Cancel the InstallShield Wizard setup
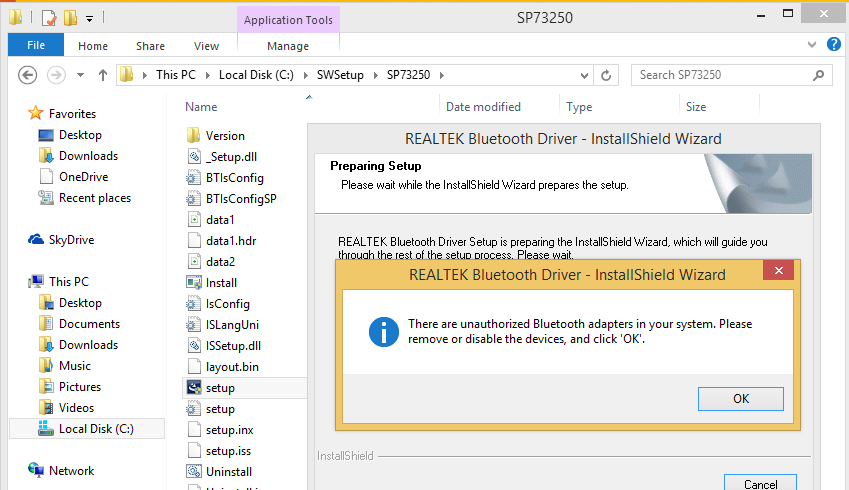 pyautogui.click(x=760, y=483)
